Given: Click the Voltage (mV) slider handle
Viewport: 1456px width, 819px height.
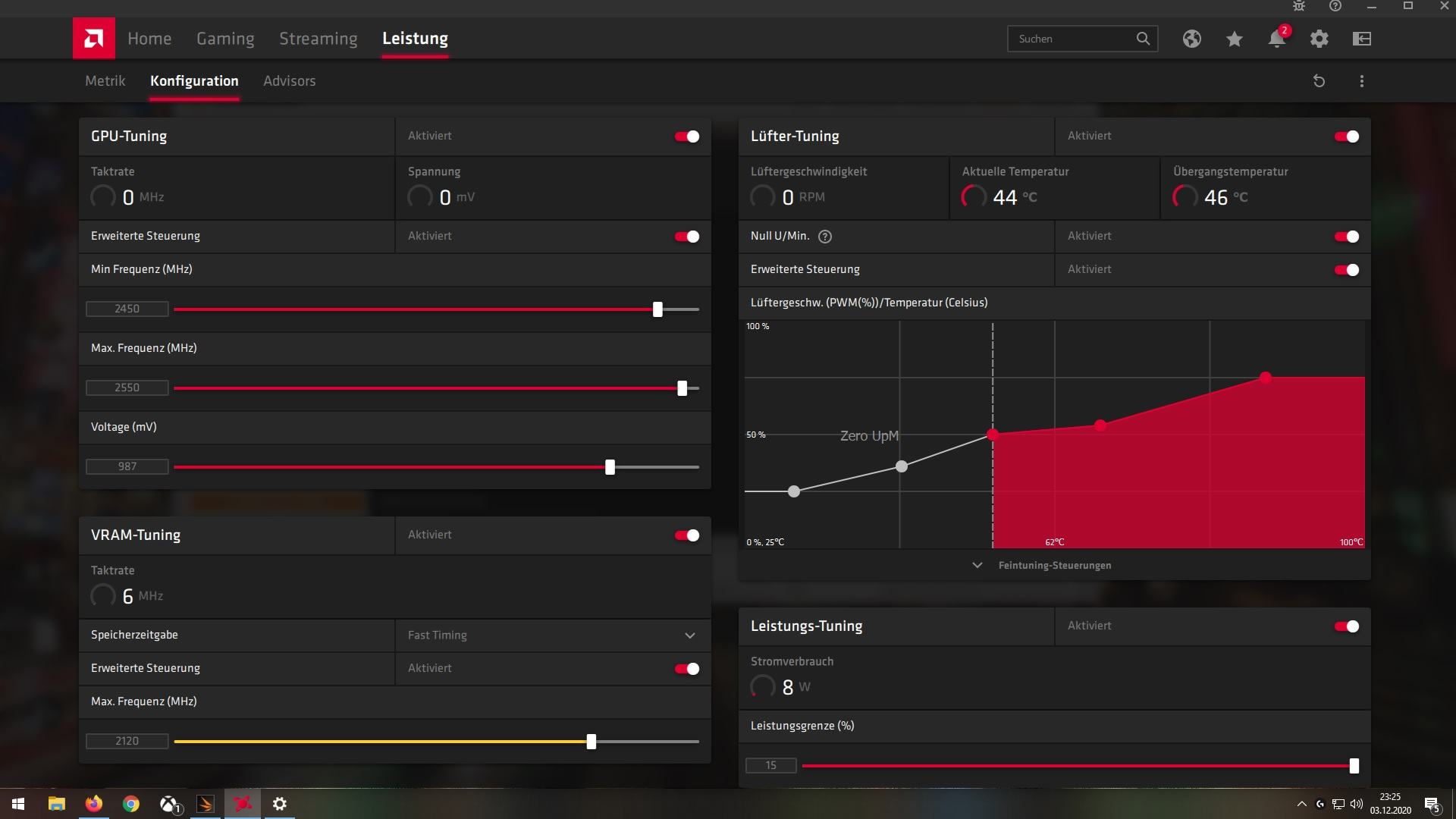Looking at the screenshot, I should [x=610, y=467].
